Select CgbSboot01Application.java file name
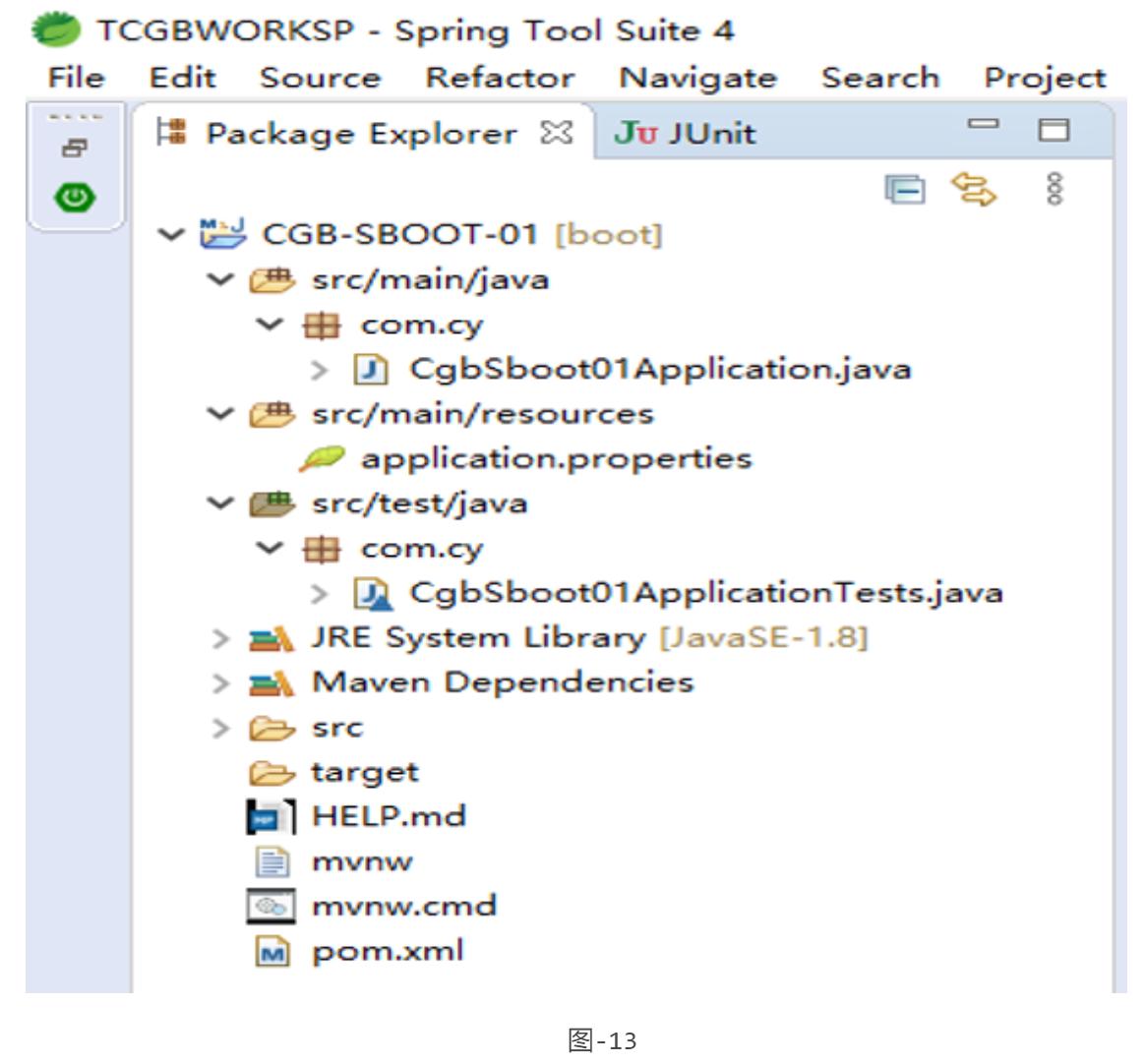The image size is (1145, 1064). (x=661, y=371)
